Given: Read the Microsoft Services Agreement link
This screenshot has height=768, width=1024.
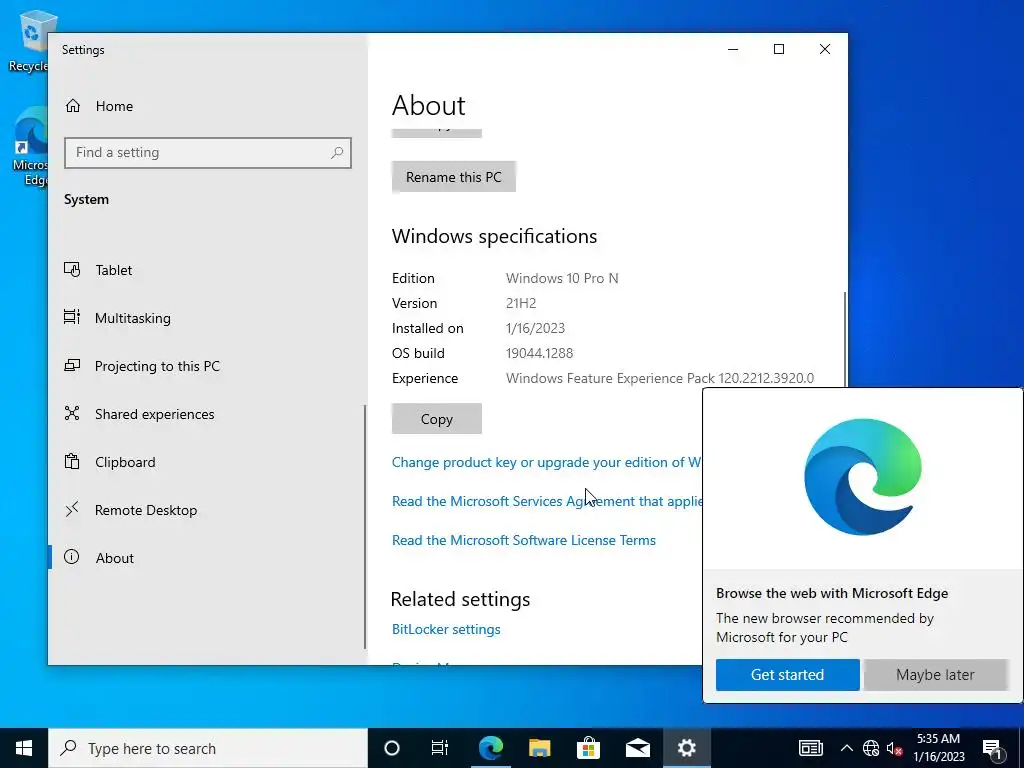Looking at the screenshot, I should pyautogui.click(x=547, y=501).
